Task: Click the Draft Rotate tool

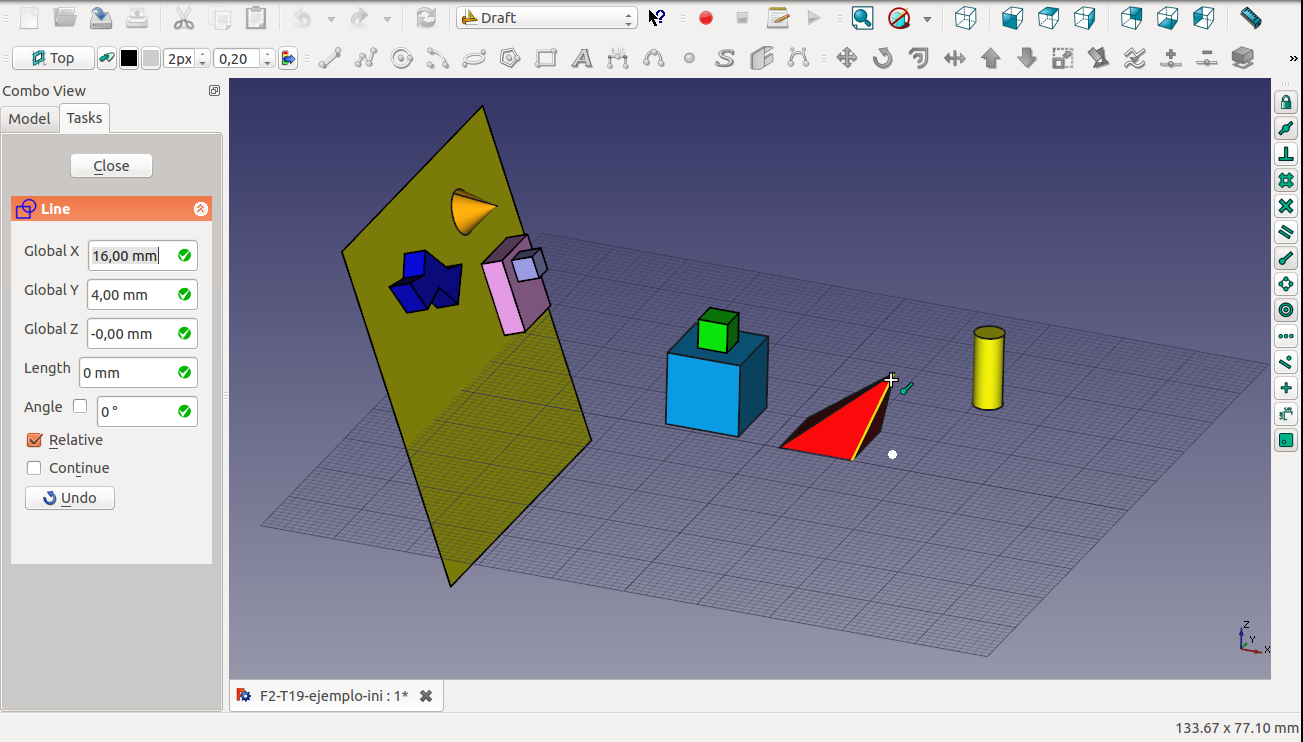Action: pos(883,58)
